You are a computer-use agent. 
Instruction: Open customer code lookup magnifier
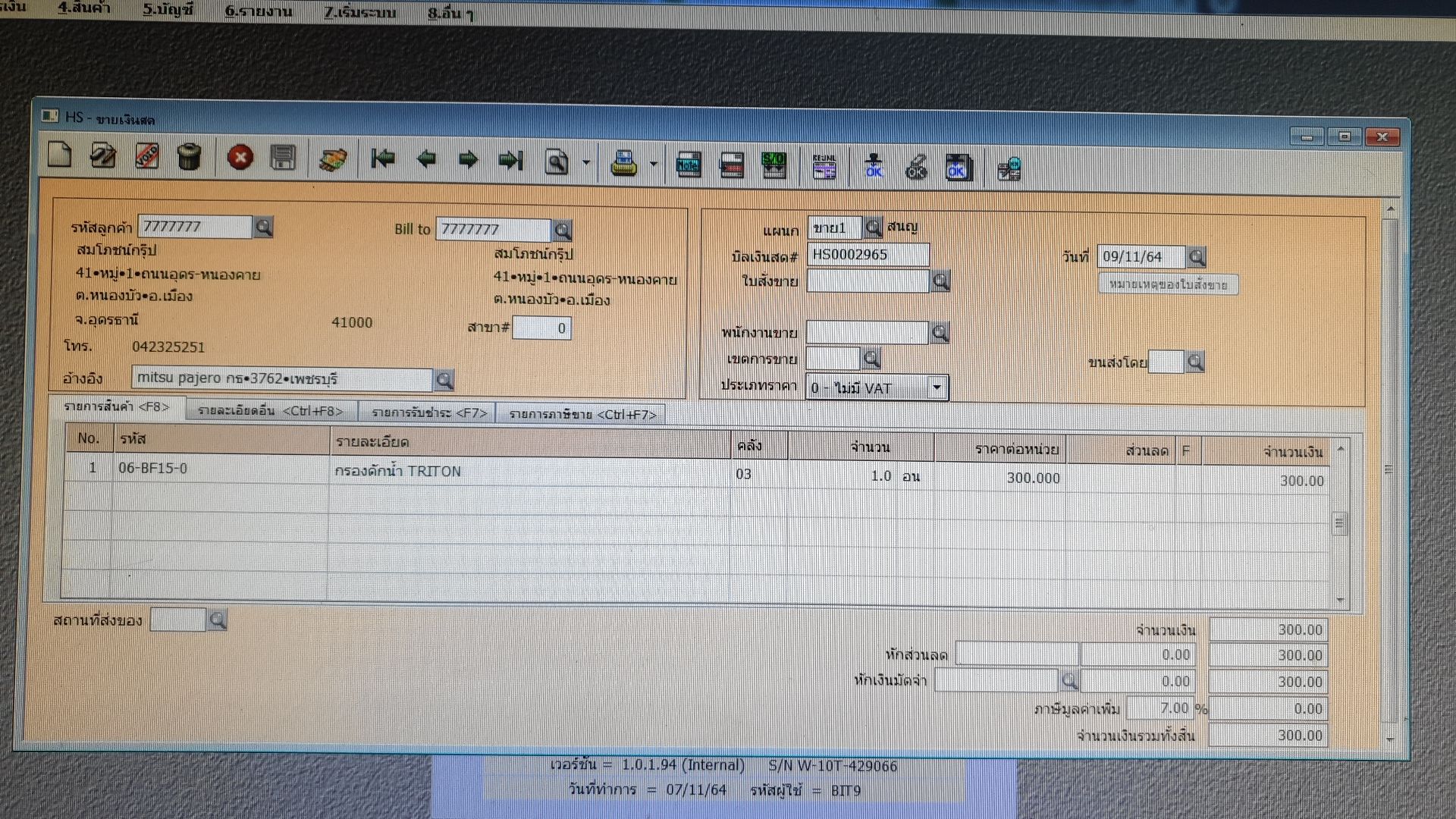(263, 227)
